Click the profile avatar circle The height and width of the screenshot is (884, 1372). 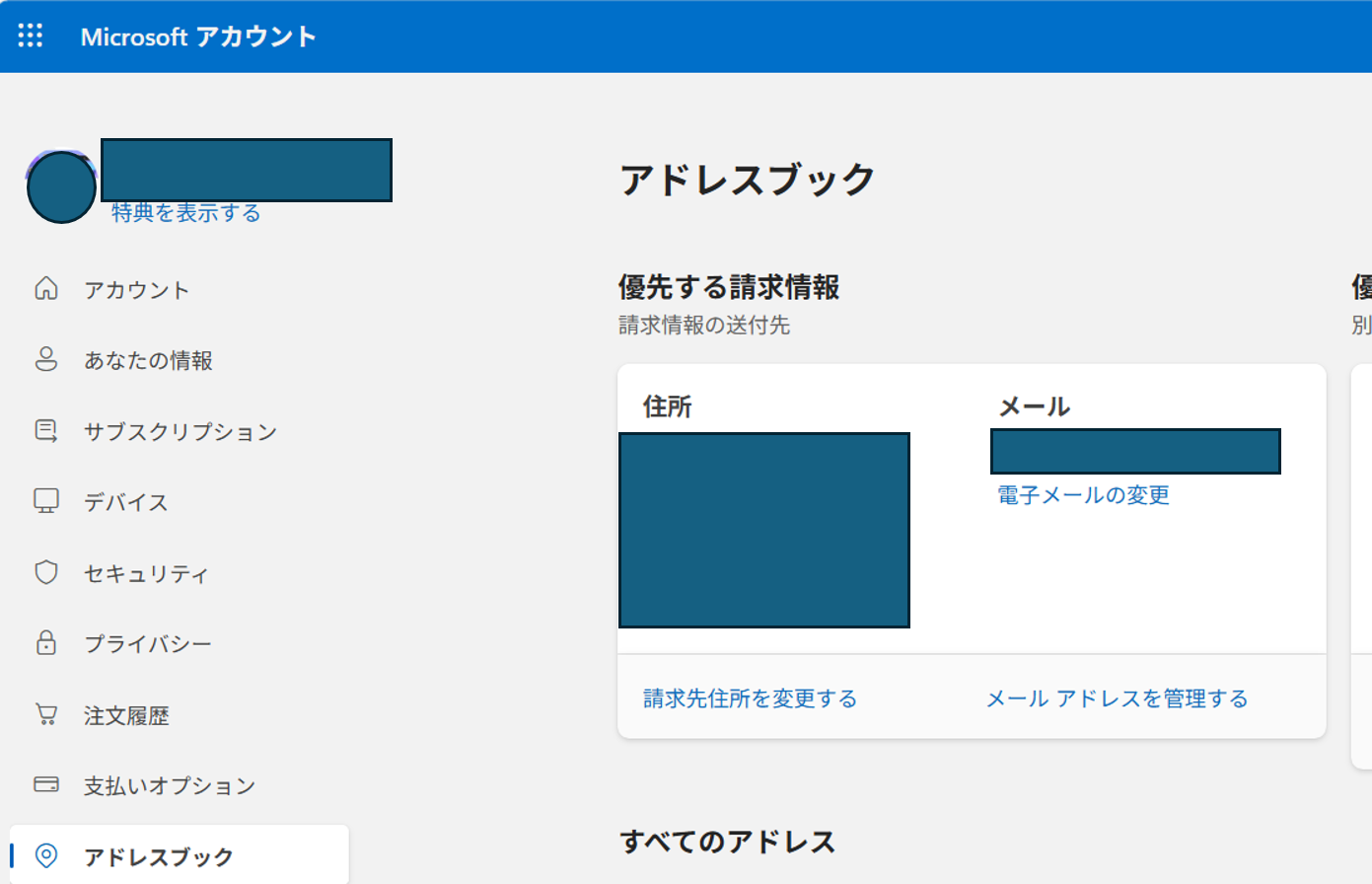pos(61,186)
